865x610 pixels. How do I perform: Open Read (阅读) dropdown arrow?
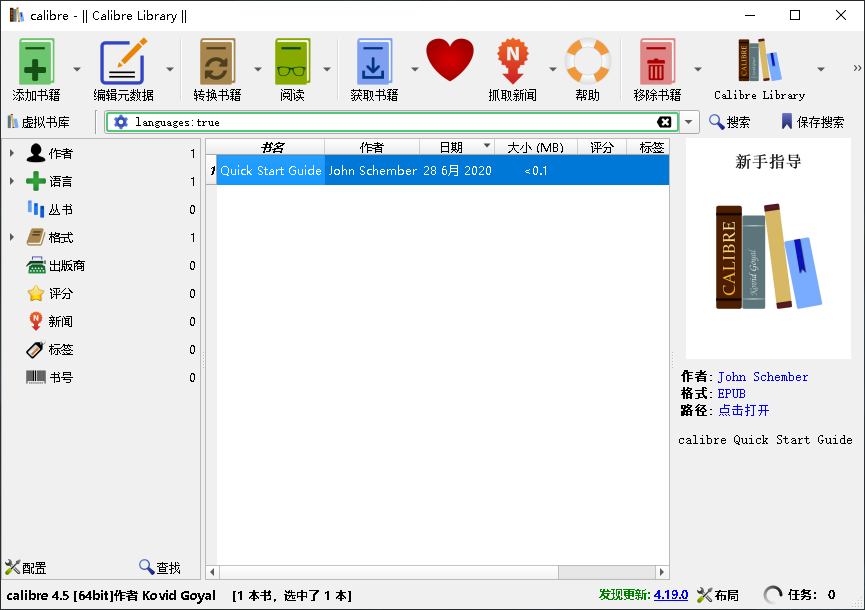coord(327,69)
